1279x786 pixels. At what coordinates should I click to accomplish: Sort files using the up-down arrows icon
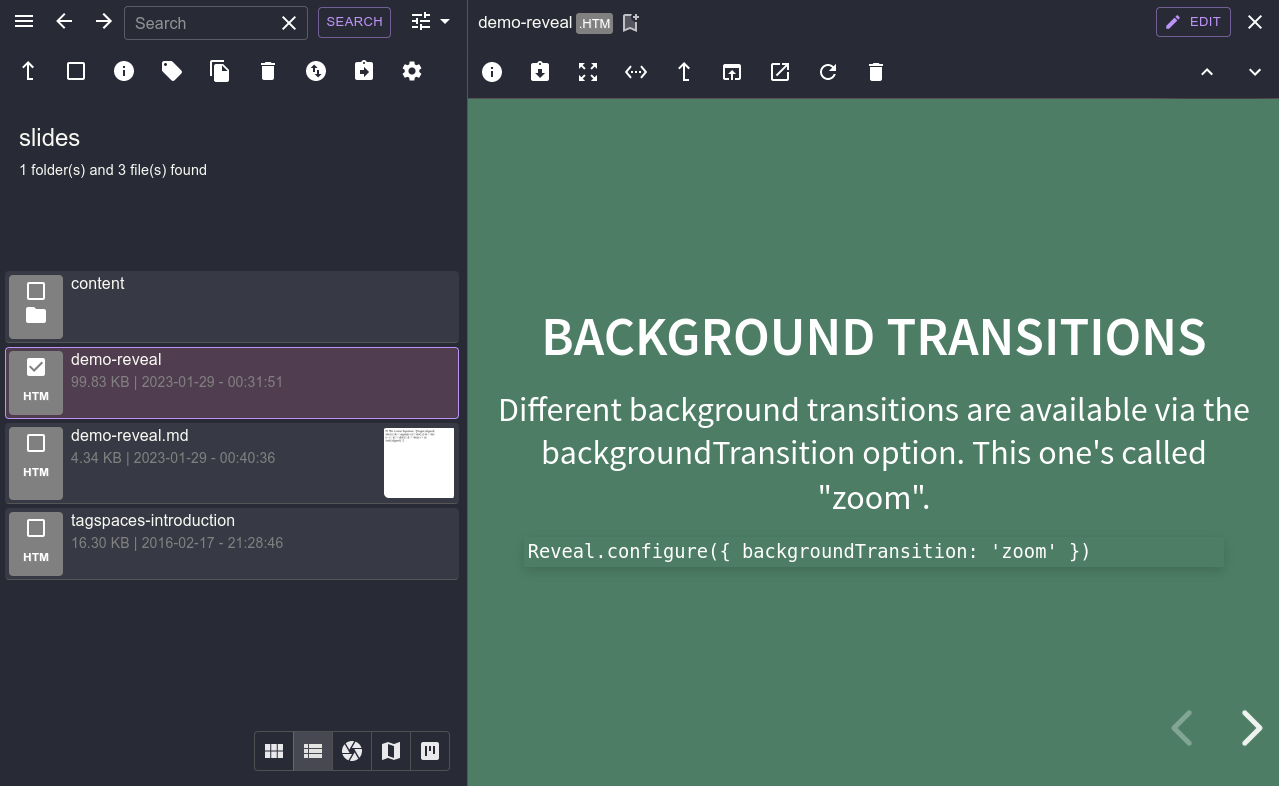pos(315,71)
